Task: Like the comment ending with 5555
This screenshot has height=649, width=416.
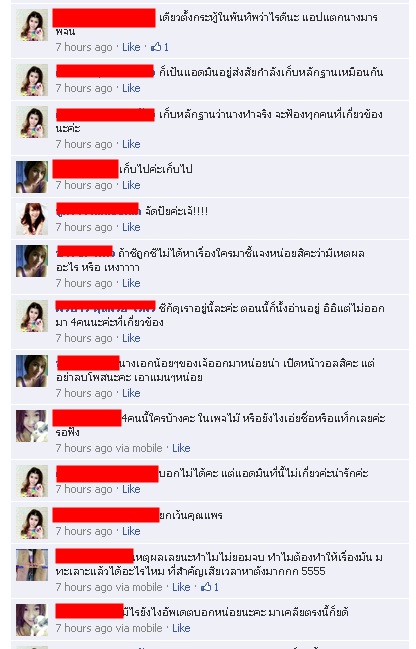Action: [x=181, y=587]
